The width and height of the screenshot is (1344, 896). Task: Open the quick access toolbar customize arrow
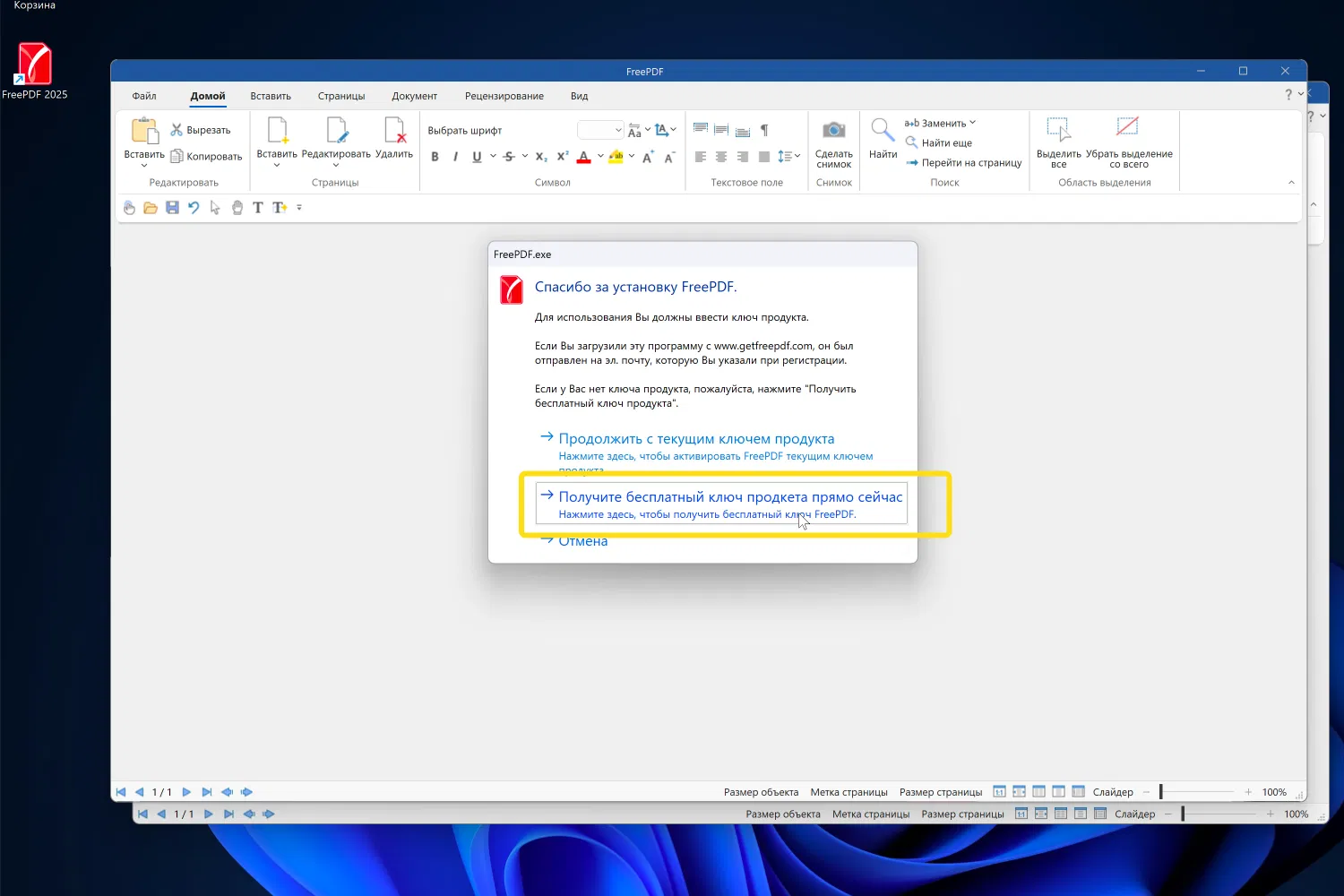point(299,208)
